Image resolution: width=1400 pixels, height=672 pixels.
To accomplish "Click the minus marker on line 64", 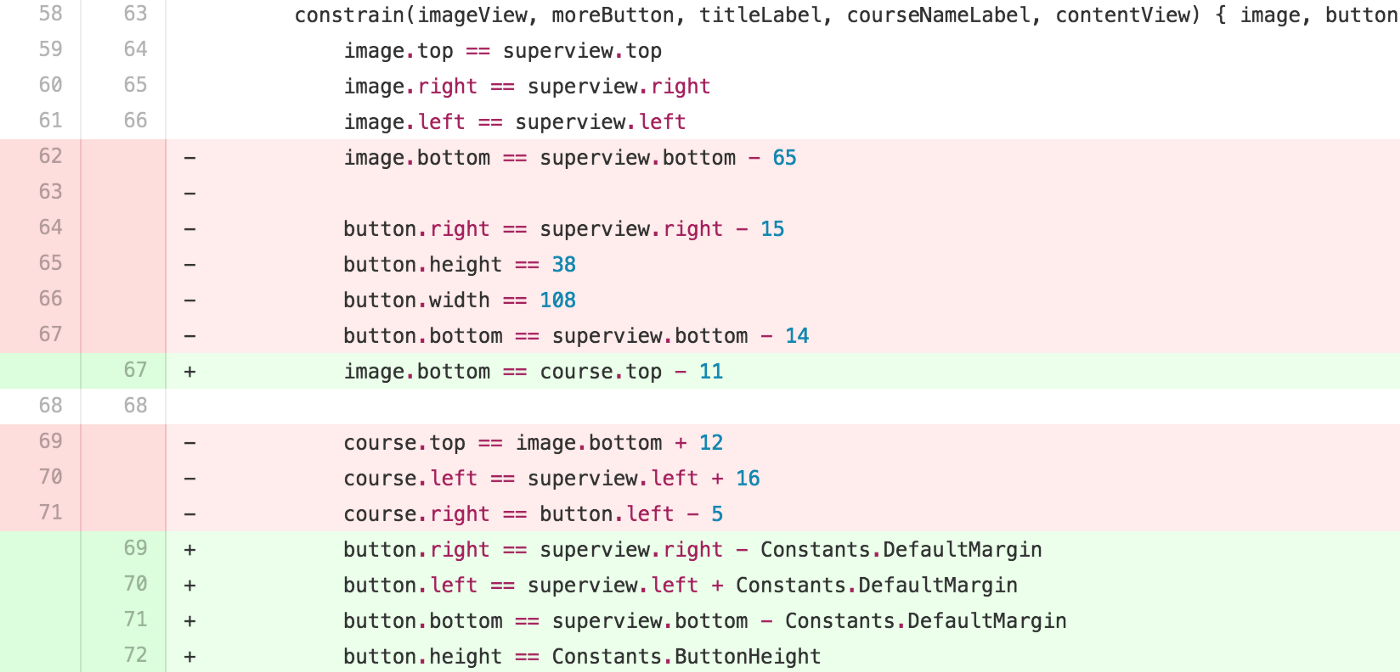I will tap(190, 228).
